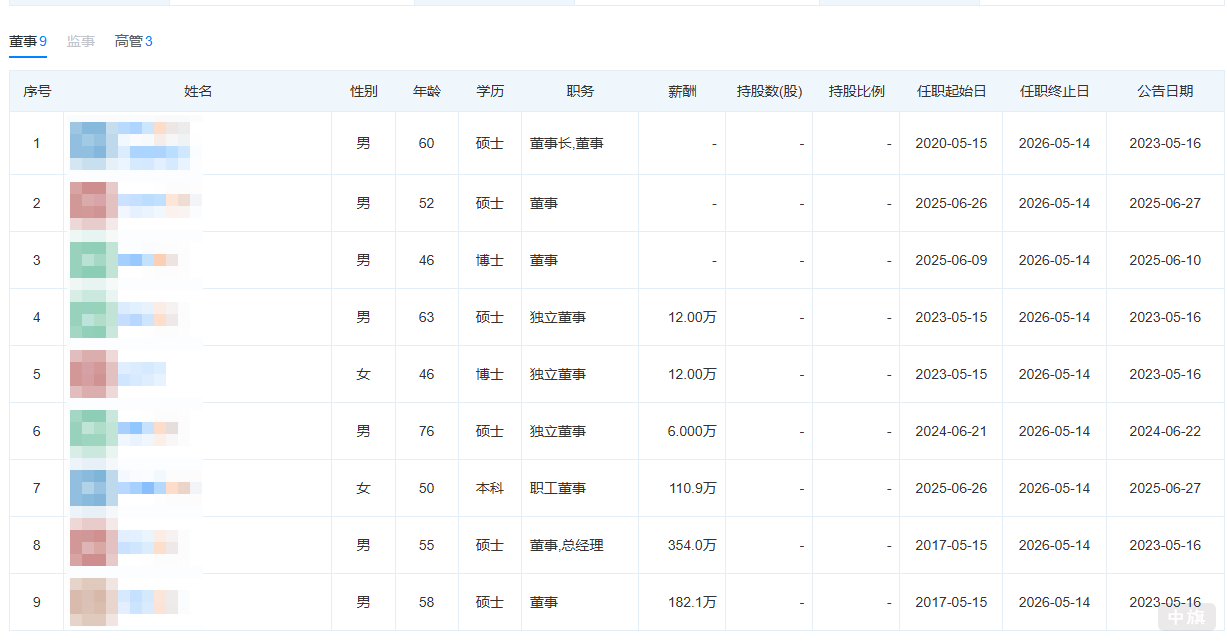Select the blue row number 4
The width and height of the screenshot is (1227, 642).
click(36, 316)
